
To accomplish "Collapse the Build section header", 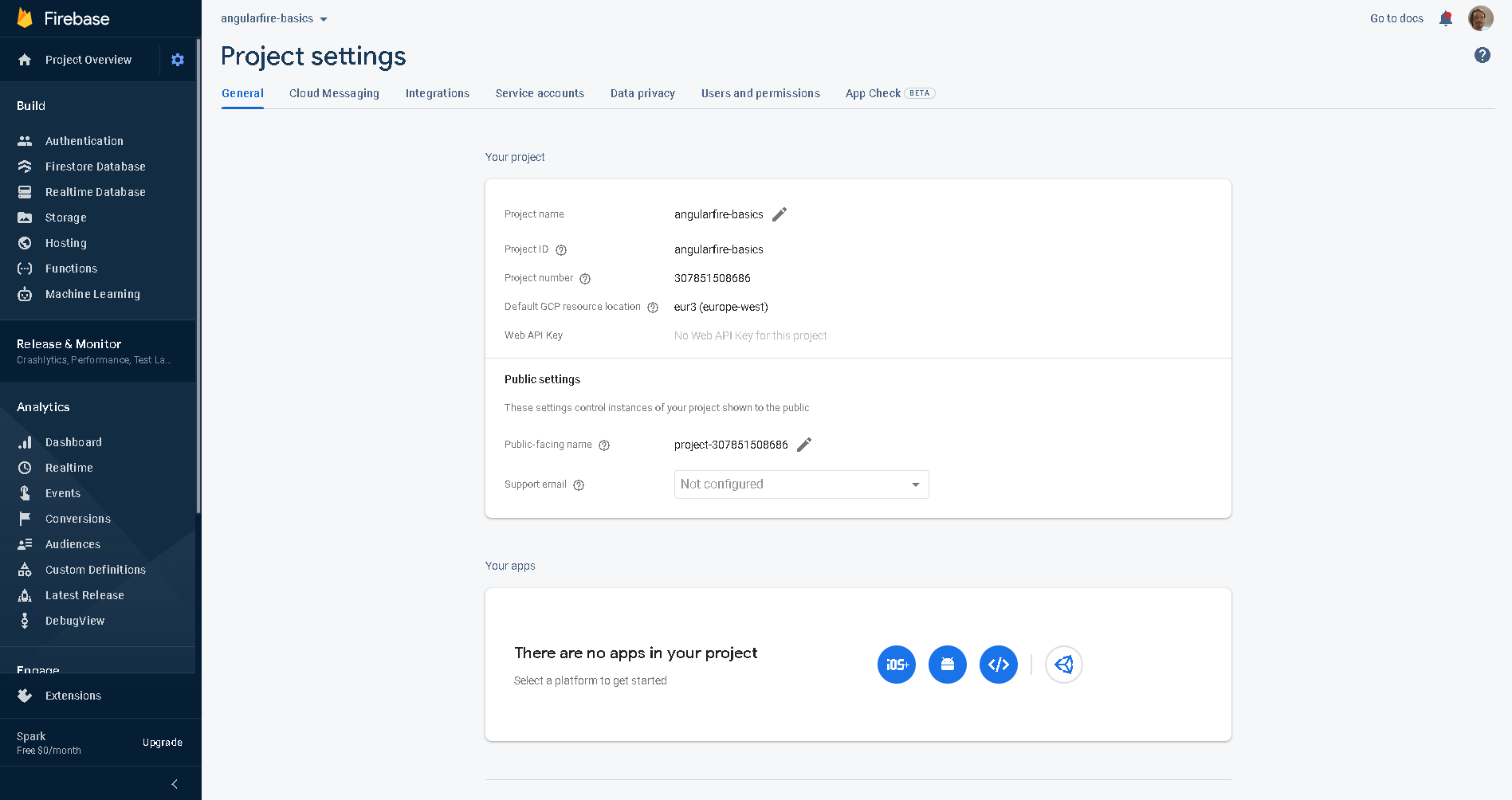I will (x=31, y=106).
